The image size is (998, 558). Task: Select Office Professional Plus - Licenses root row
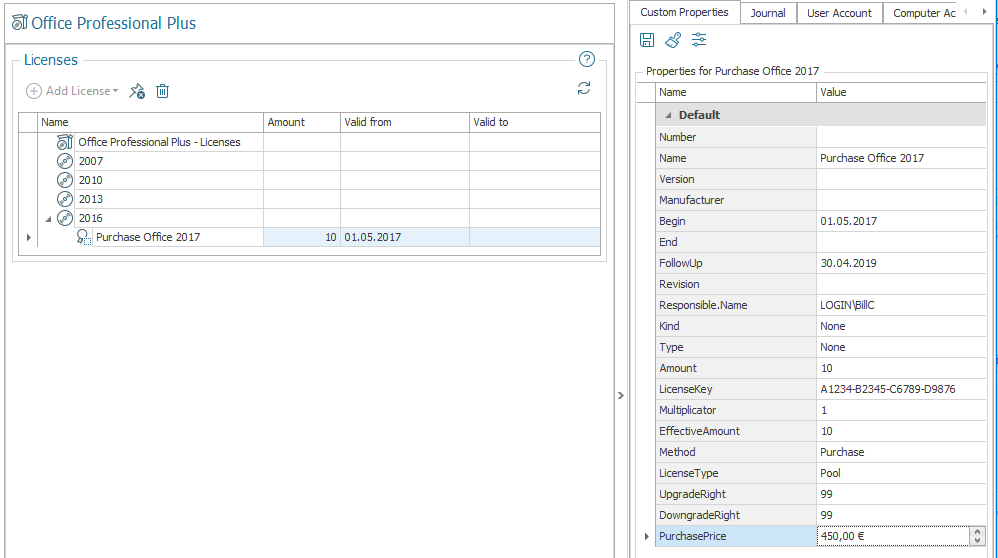(x=309, y=142)
